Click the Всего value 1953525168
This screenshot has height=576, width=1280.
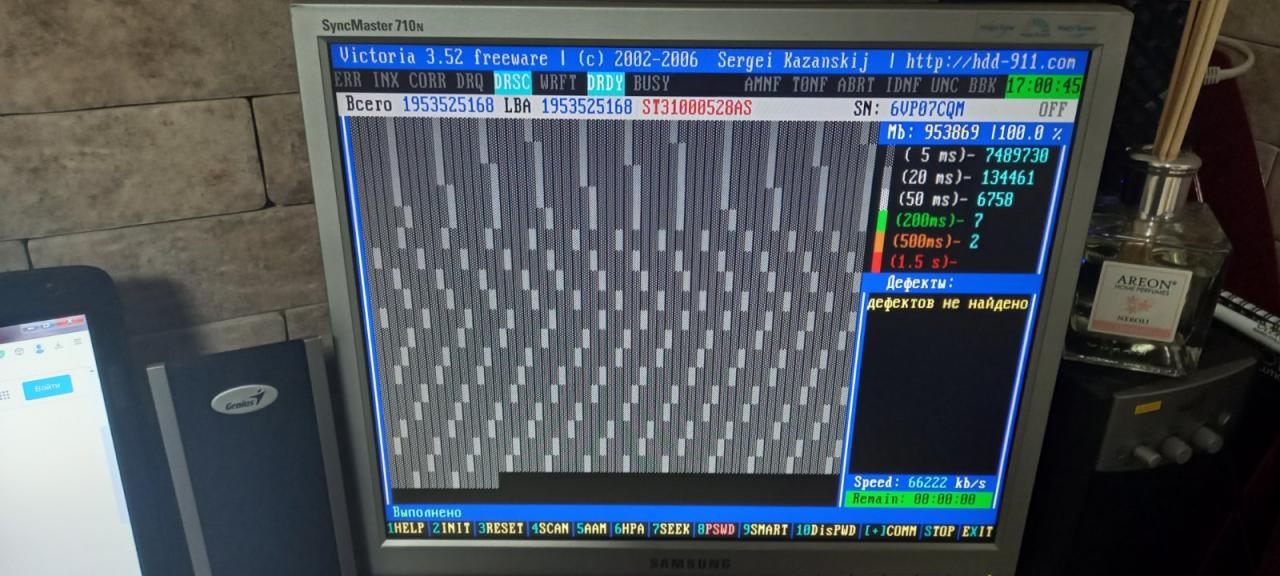(448, 105)
